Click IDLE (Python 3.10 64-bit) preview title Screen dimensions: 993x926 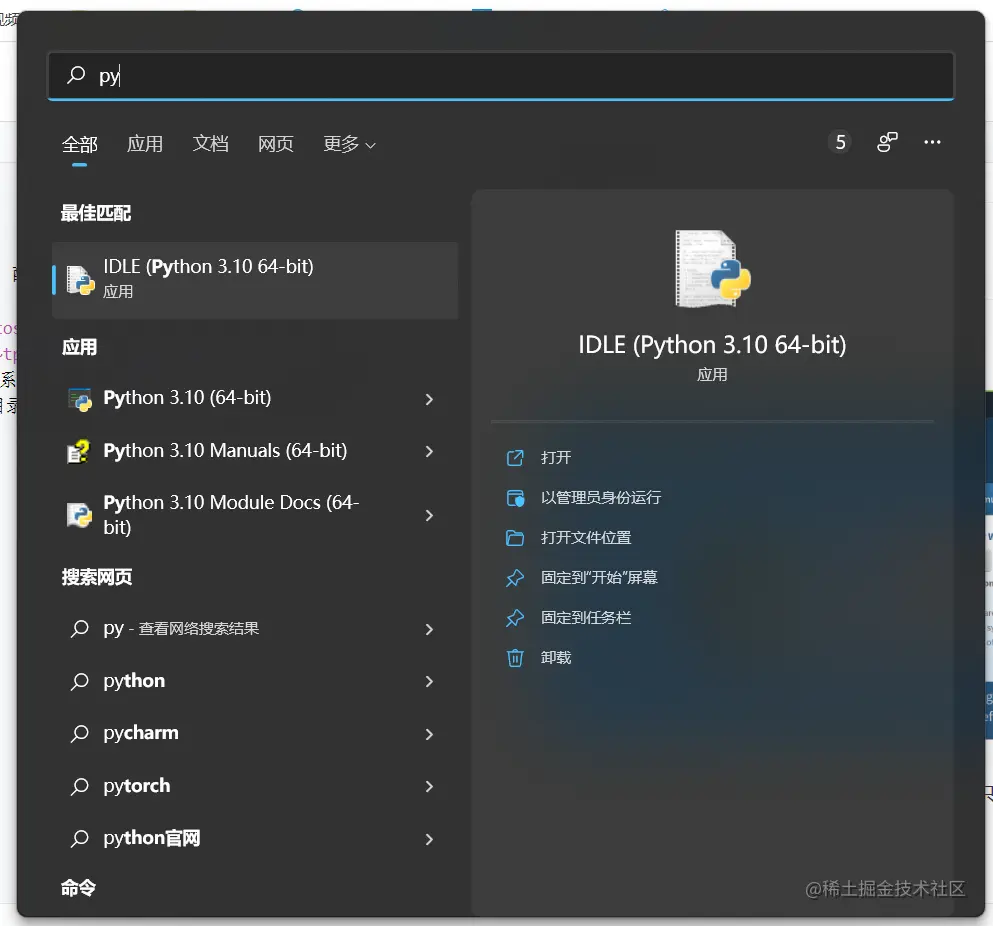pyautogui.click(x=712, y=345)
